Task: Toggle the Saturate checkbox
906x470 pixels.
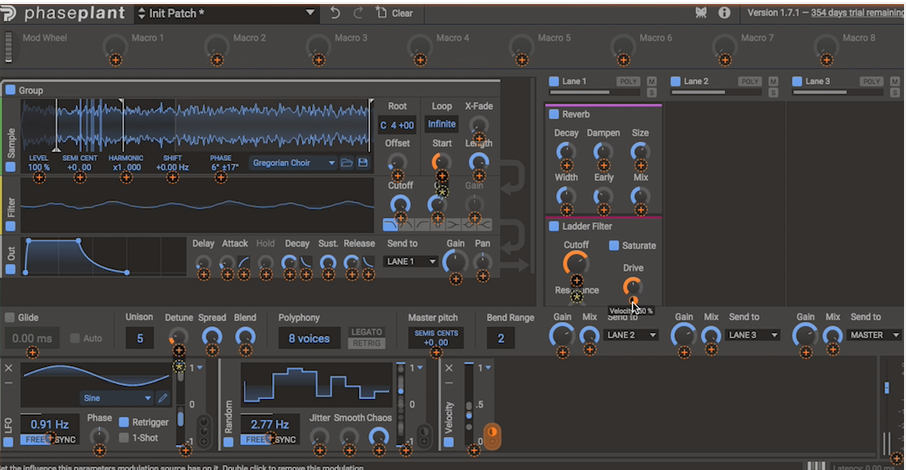Action: coord(614,245)
